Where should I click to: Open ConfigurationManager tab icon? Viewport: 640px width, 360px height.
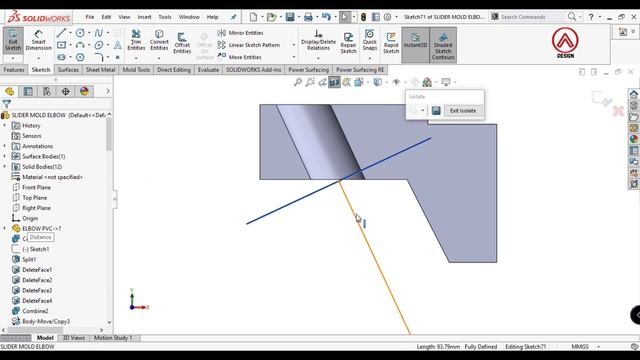point(47,91)
